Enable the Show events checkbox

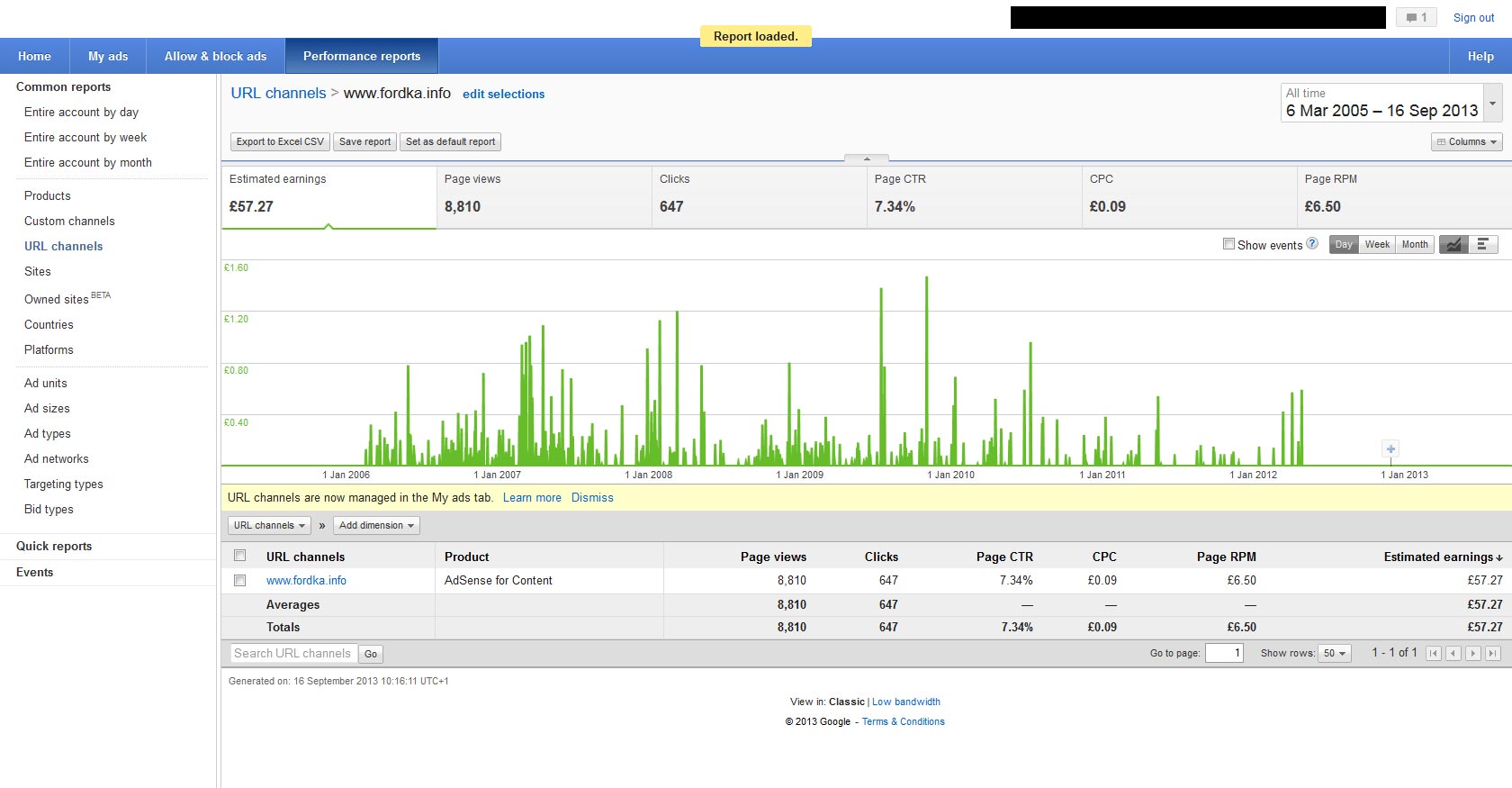point(1228,244)
